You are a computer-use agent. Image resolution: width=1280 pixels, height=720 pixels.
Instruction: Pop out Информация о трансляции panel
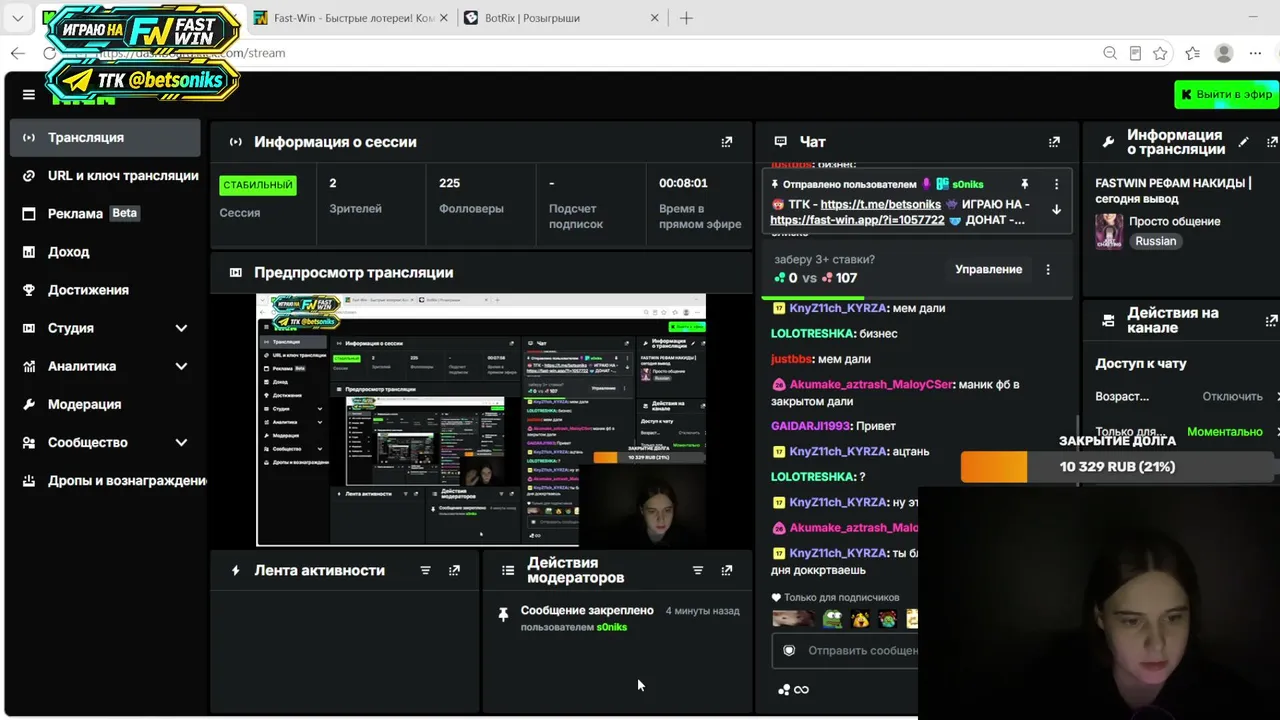click(1272, 142)
